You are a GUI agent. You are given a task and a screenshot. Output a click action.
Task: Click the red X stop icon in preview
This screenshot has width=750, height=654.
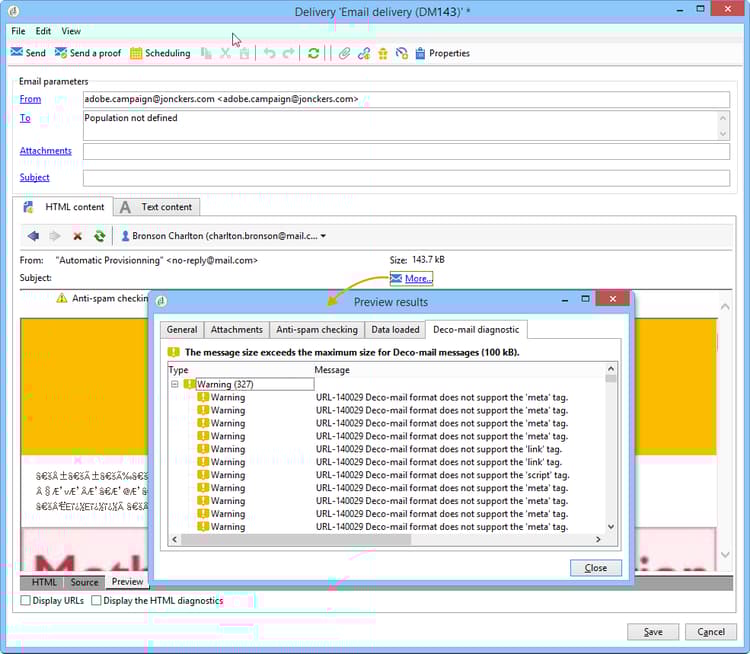tap(77, 236)
